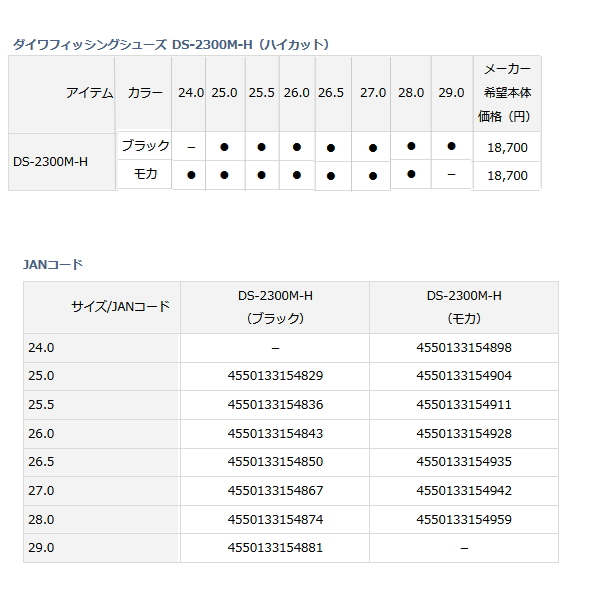Select JAN code 4550133154850

pos(275,462)
